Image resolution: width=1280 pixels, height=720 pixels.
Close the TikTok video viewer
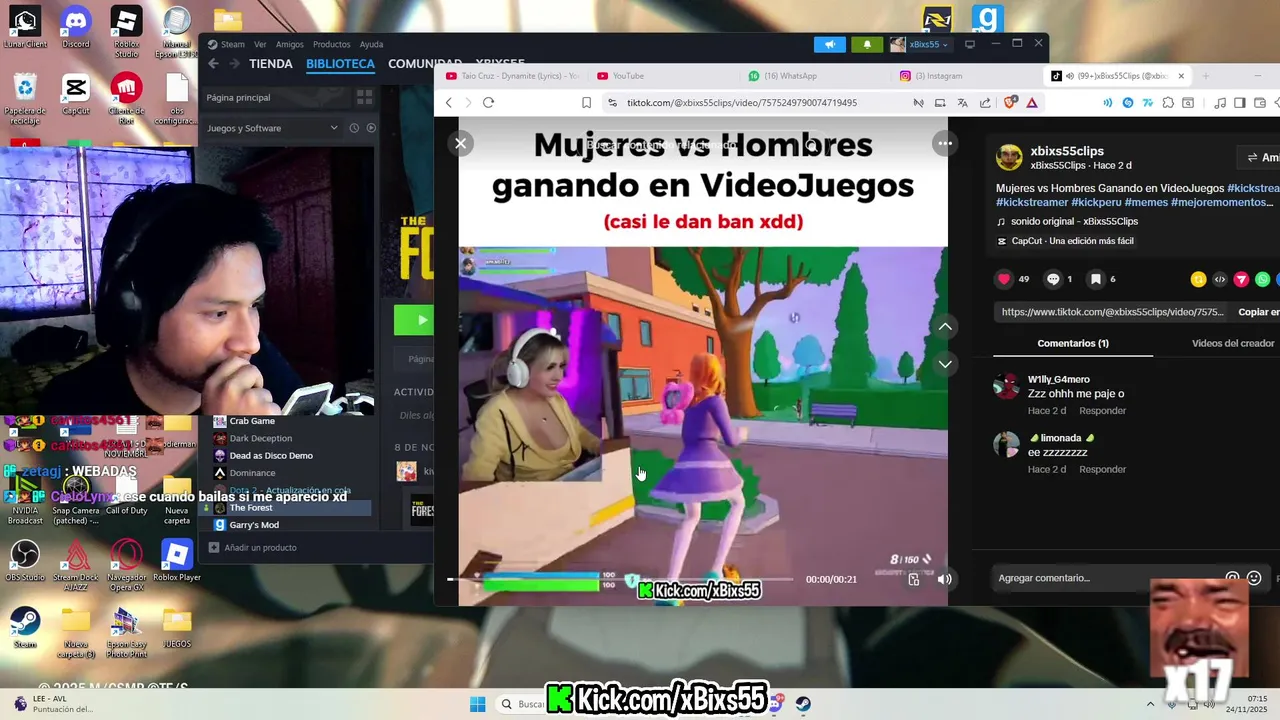click(460, 143)
